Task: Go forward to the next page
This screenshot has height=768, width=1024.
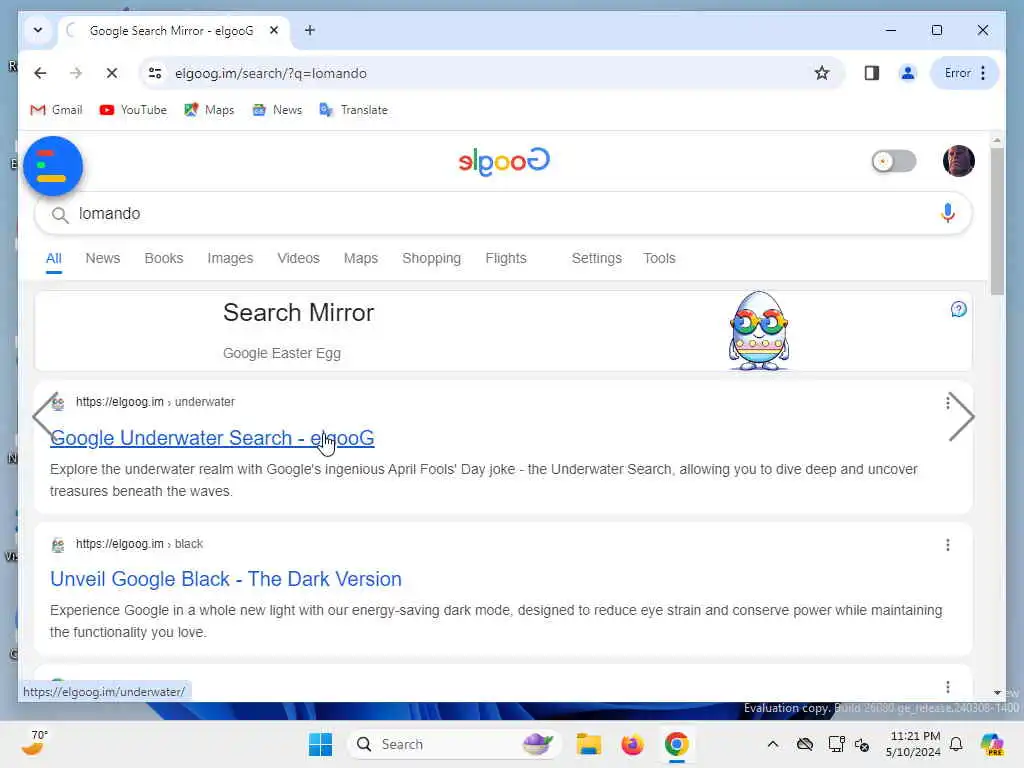Action: 76,73
